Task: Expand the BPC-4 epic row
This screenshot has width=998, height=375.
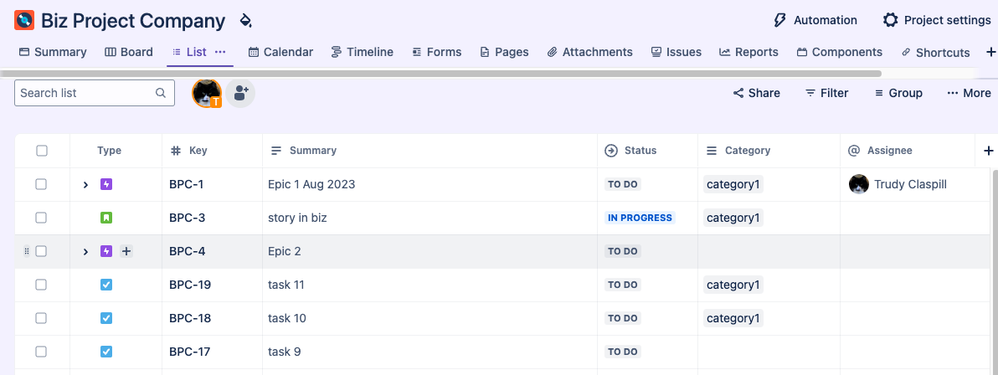Action: (x=85, y=251)
